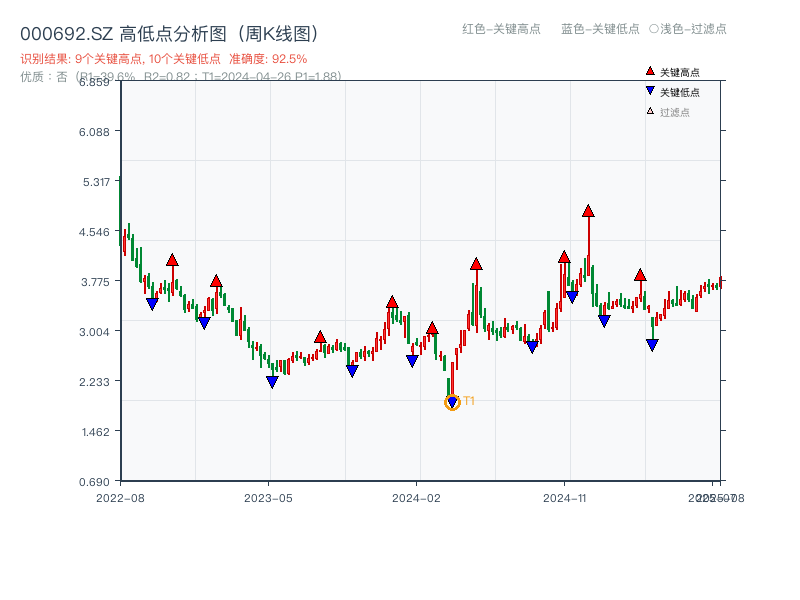Click the blue key-low marker just right of the 2024-11 gridline
800x600 pixels.
coord(572,297)
